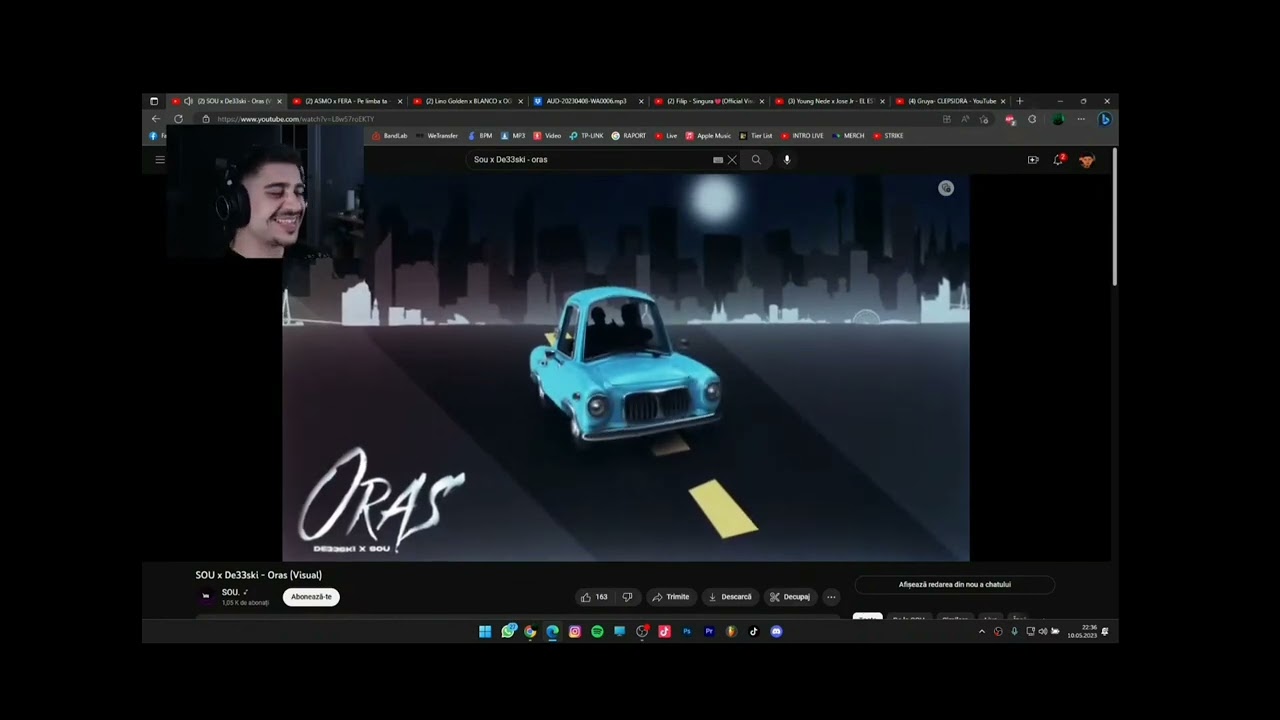
Task: Switch to the ASMO x FERA tab
Action: point(347,101)
